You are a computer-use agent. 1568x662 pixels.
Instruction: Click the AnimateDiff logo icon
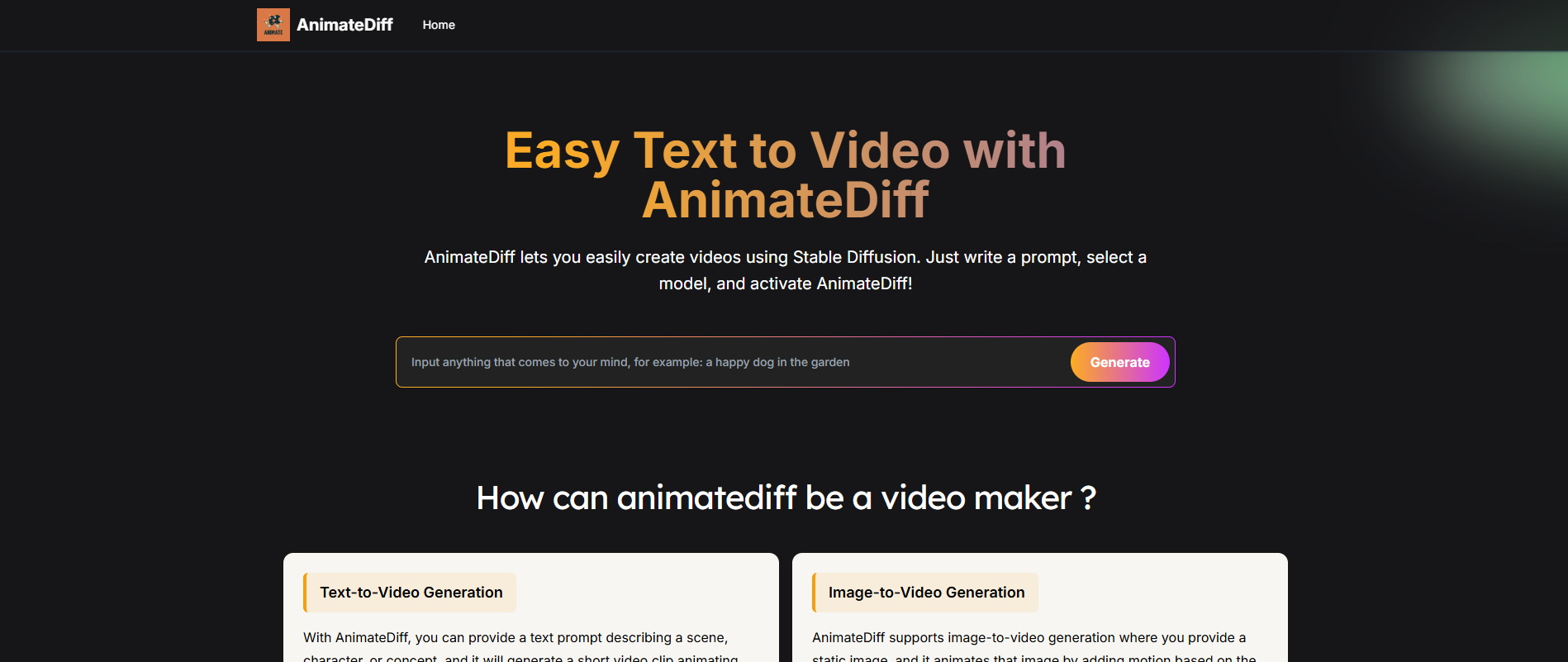click(x=273, y=25)
